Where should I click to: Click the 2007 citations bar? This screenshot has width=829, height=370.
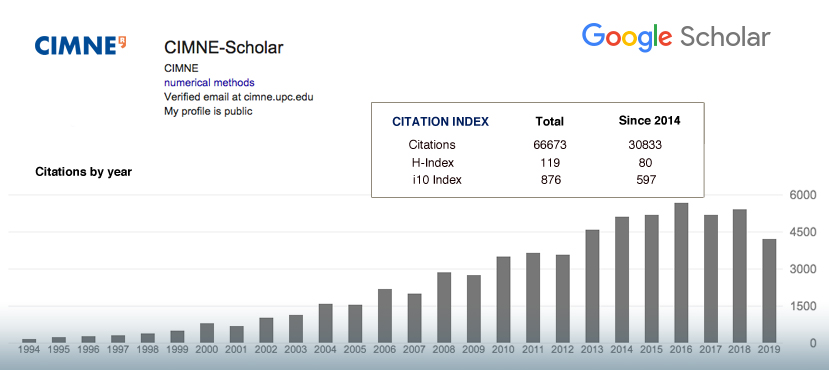414,318
